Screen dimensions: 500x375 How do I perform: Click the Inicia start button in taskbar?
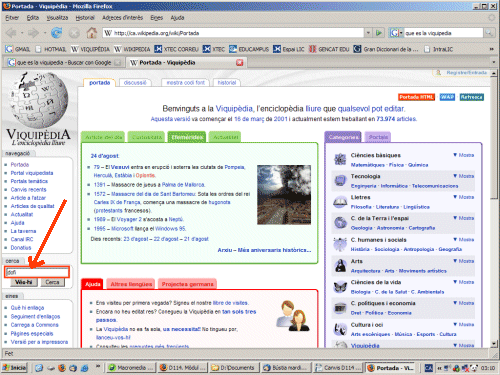15,368
